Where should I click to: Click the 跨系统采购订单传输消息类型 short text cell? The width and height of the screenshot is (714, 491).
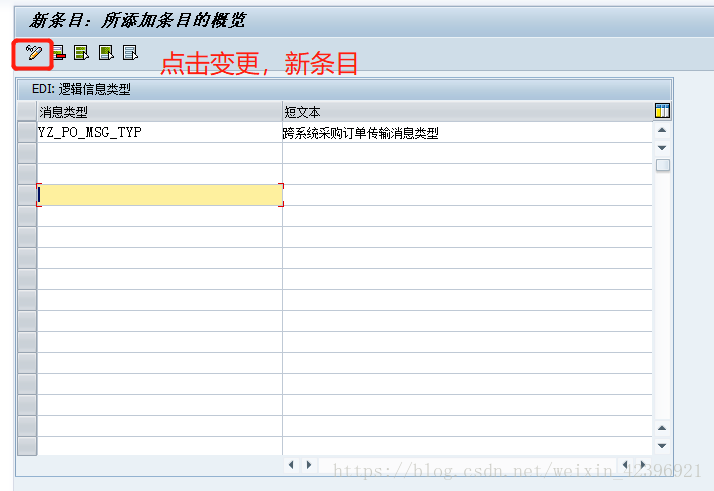[467, 133]
